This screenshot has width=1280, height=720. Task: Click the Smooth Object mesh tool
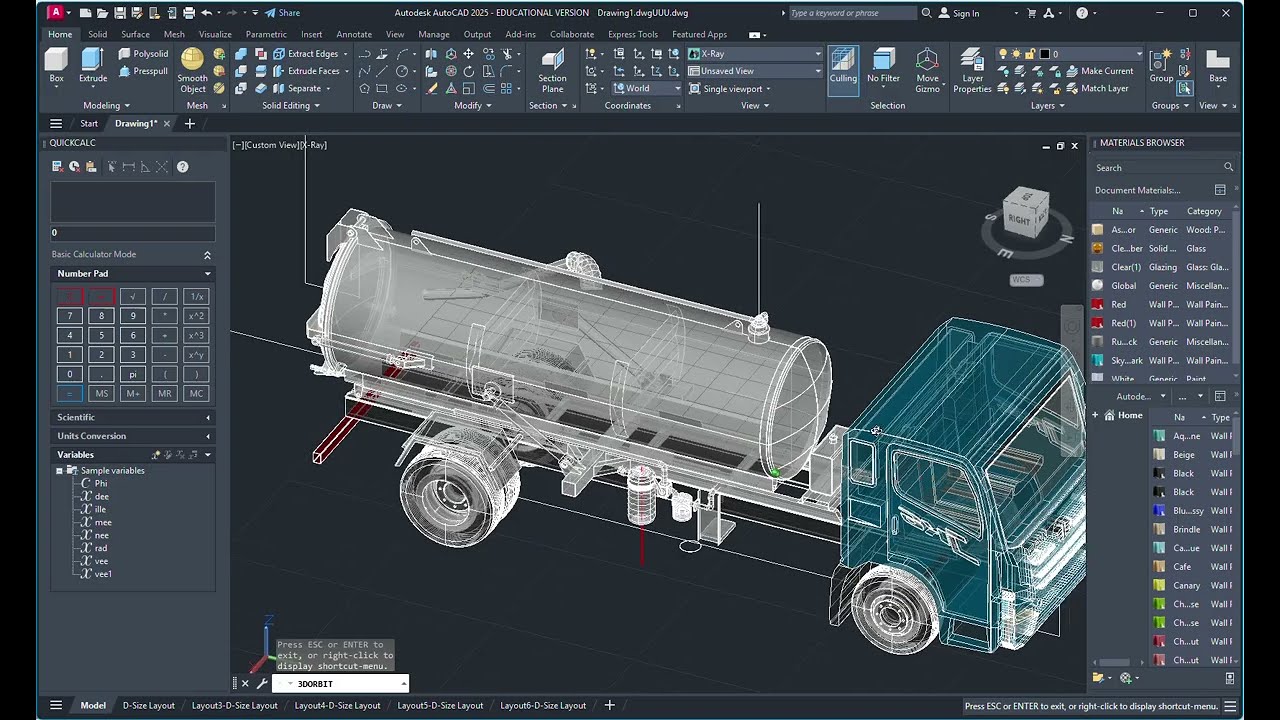(192, 70)
